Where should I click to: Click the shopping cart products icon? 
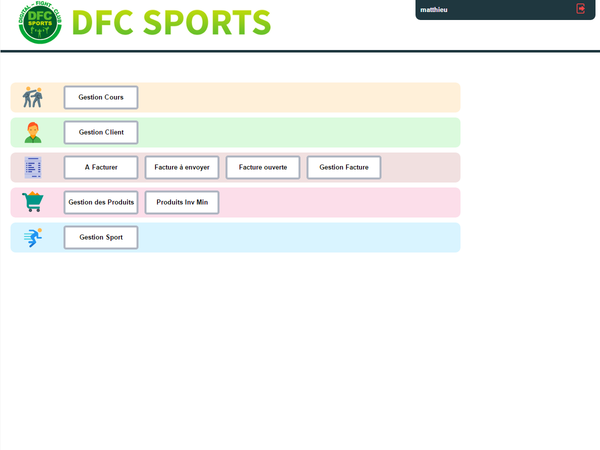[33, 202]
